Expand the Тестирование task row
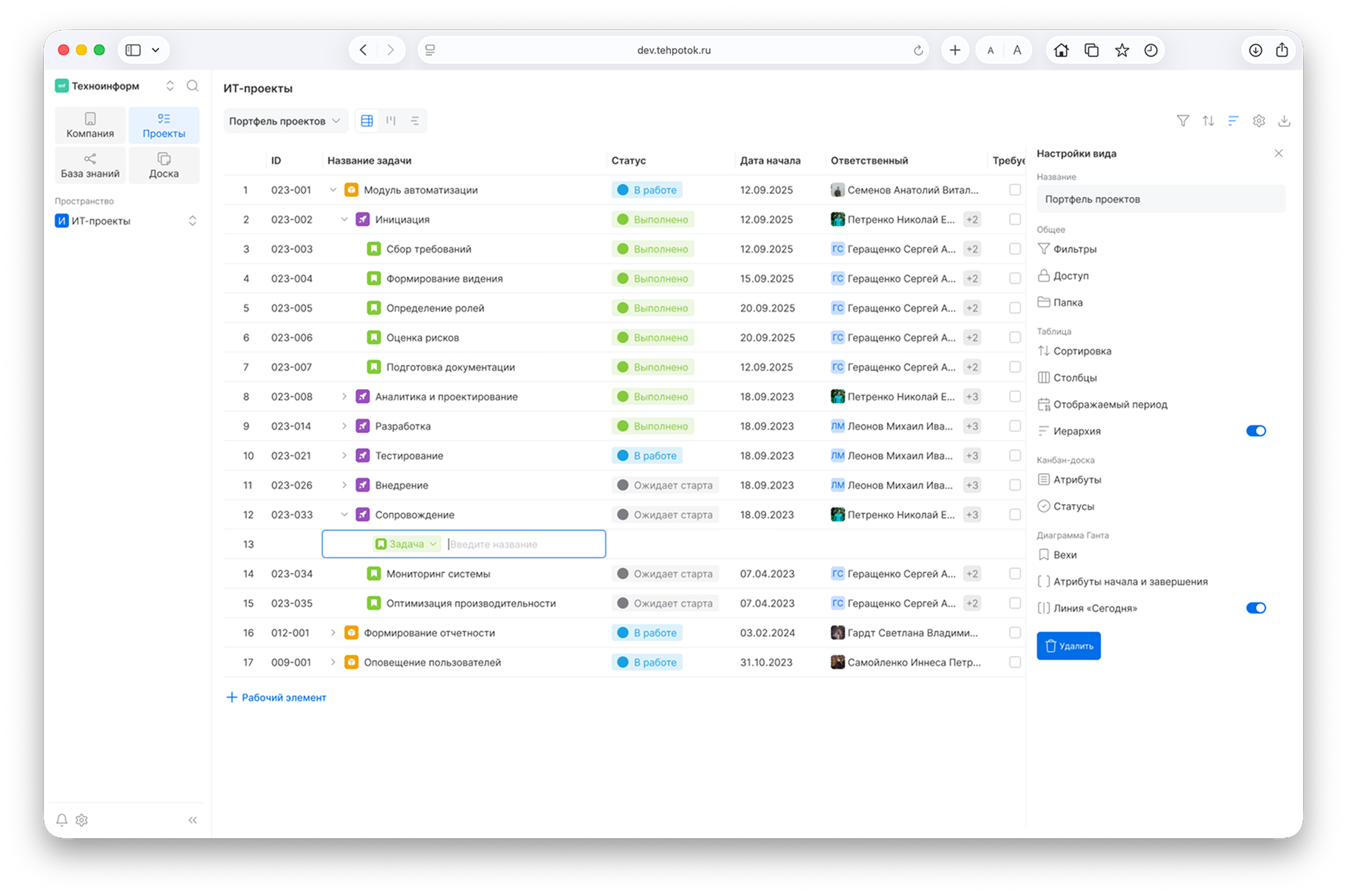Viewport: 1347px width, 896px height. (344, 455)
